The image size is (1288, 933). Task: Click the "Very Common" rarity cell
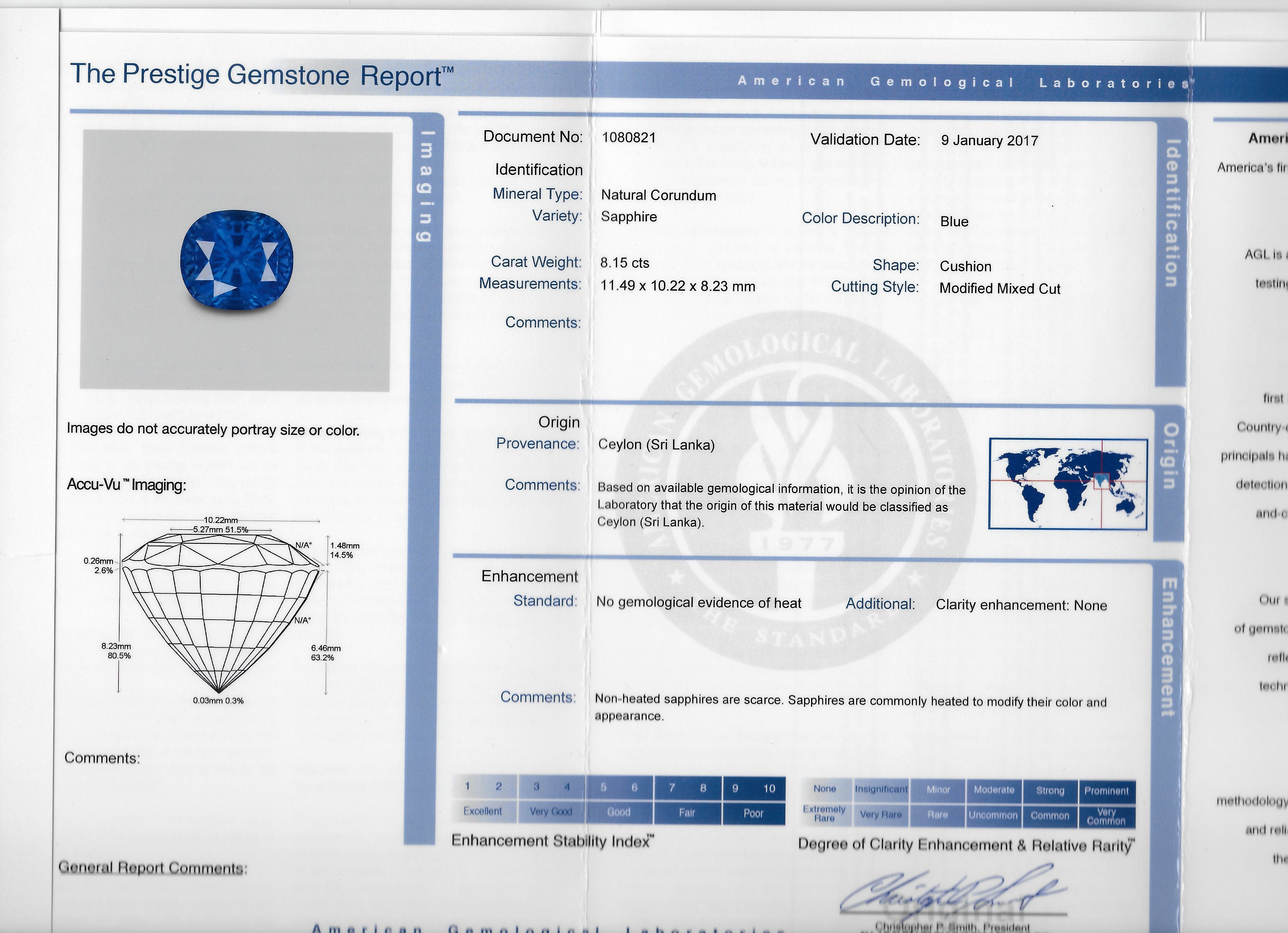coord(1106,817)
